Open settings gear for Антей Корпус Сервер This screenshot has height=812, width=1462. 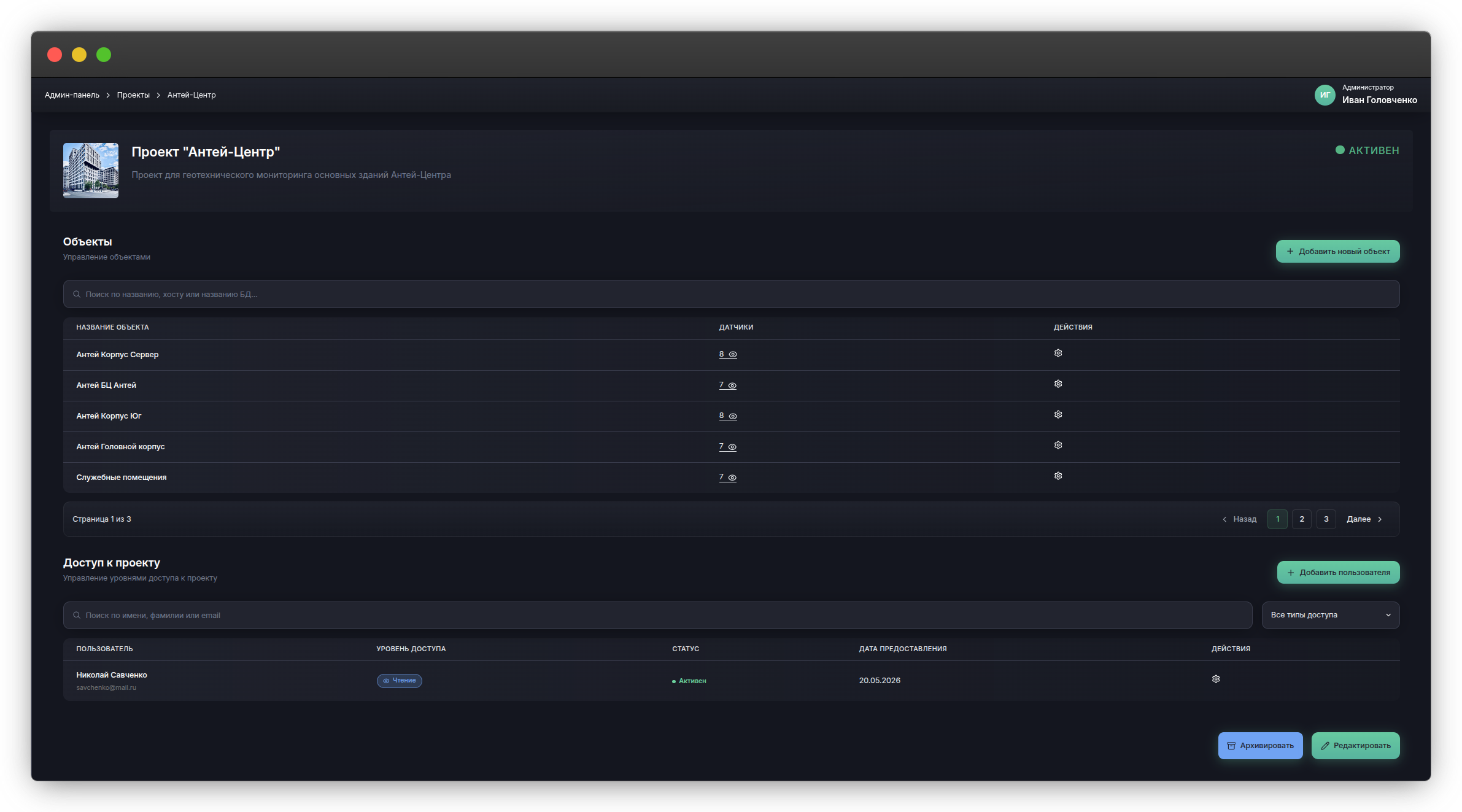coord(1058,354)
